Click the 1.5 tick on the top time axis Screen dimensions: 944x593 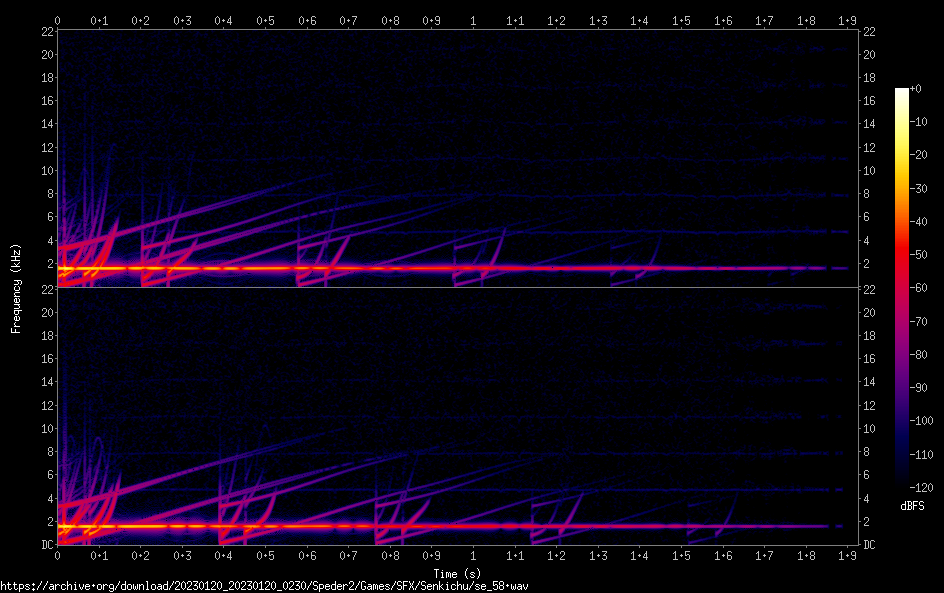pyautogui.click(x=680, y=20)
